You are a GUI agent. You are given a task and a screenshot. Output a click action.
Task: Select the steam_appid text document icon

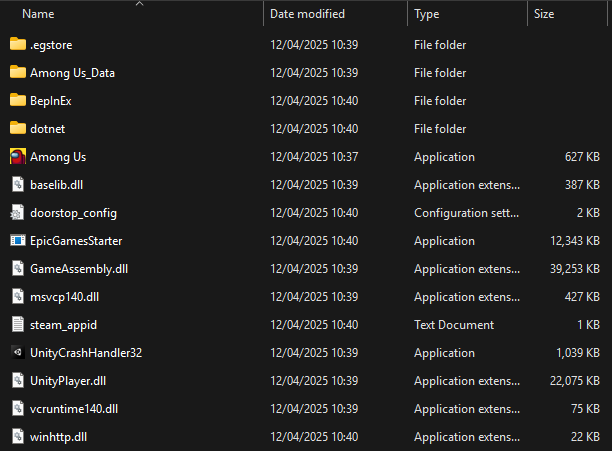pos(18,325)
